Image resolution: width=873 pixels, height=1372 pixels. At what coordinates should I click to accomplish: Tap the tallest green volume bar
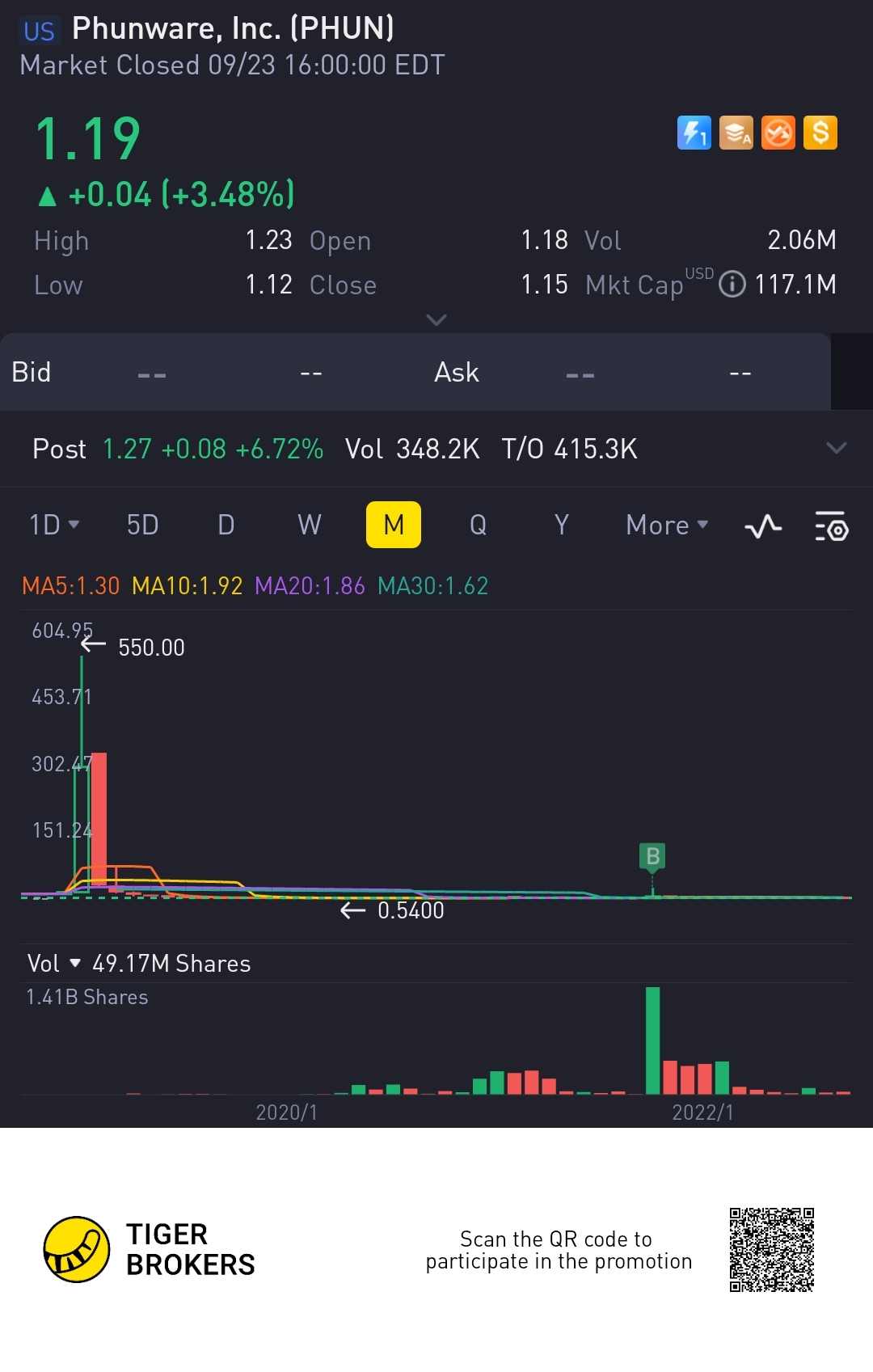(652, 1041)
